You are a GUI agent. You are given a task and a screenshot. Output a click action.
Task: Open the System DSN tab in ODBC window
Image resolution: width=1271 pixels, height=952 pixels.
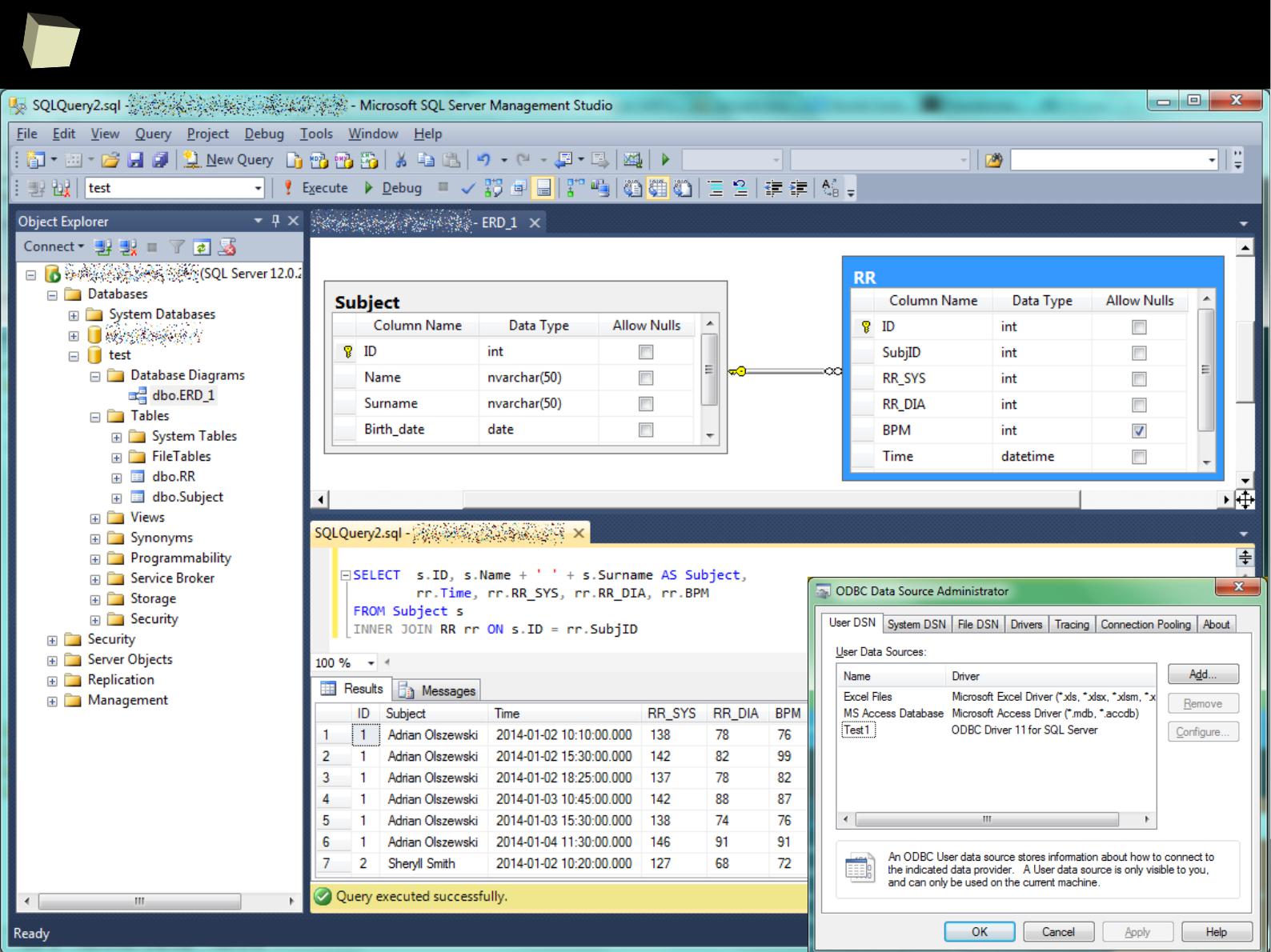pos(916,624)
